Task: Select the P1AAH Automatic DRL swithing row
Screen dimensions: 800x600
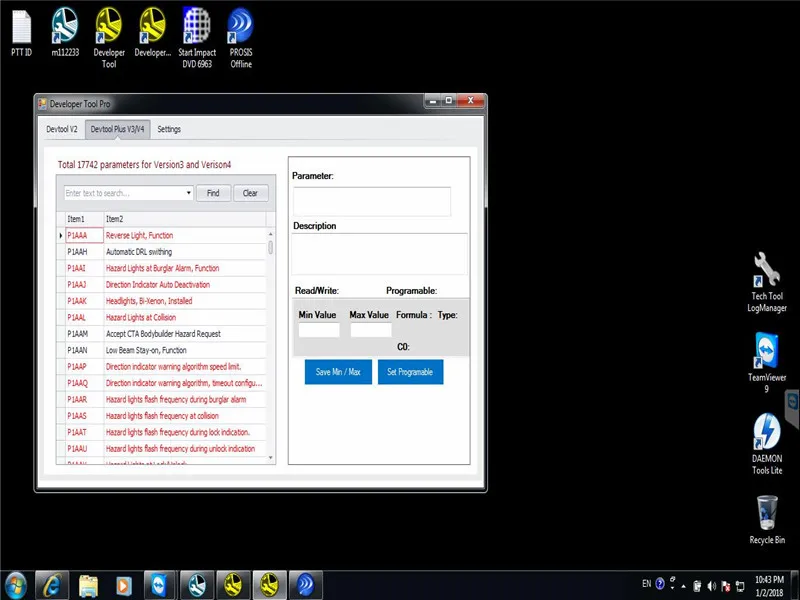Action: pos(162,252)
